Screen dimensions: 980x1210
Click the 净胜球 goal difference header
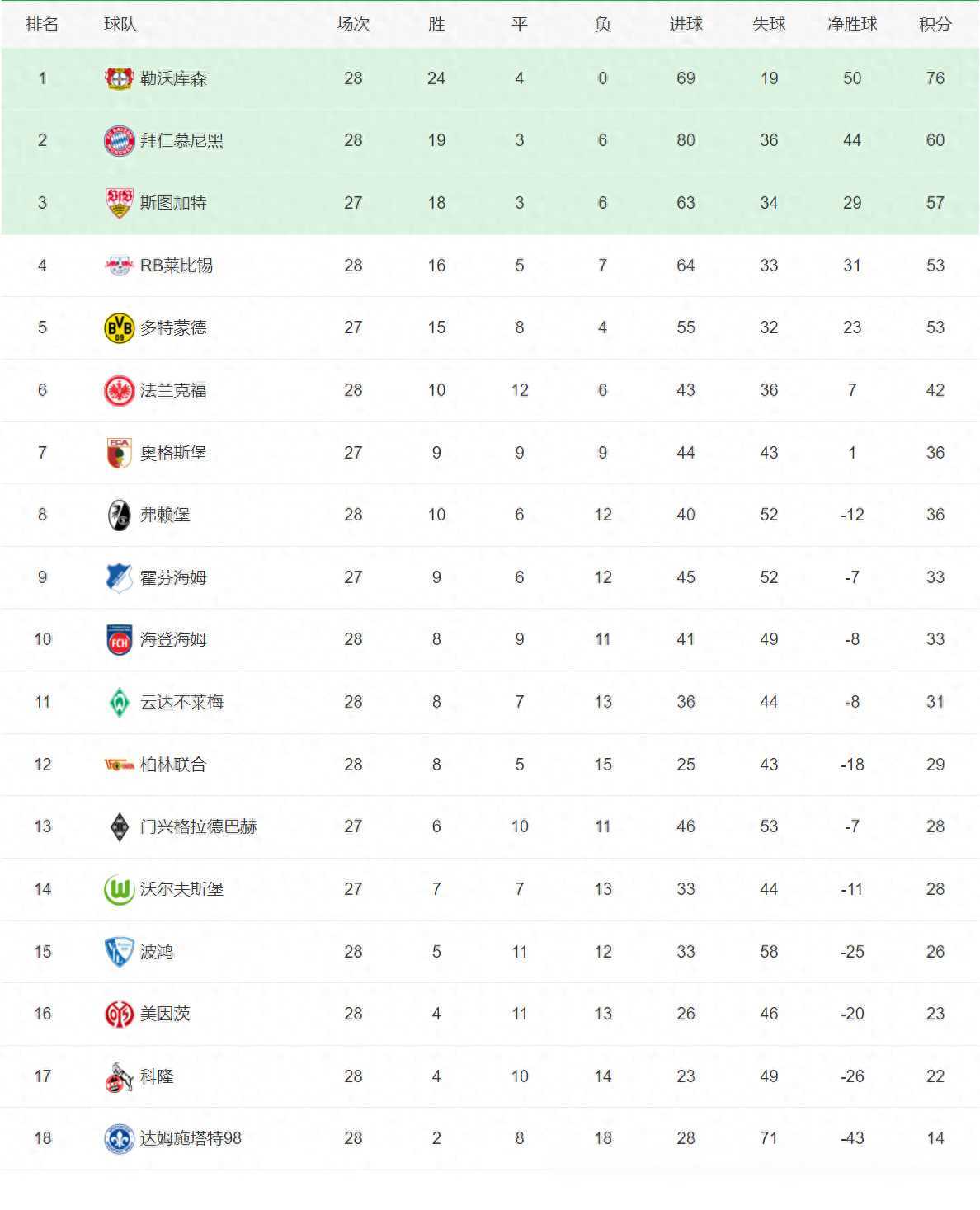(x=851, y=25)
